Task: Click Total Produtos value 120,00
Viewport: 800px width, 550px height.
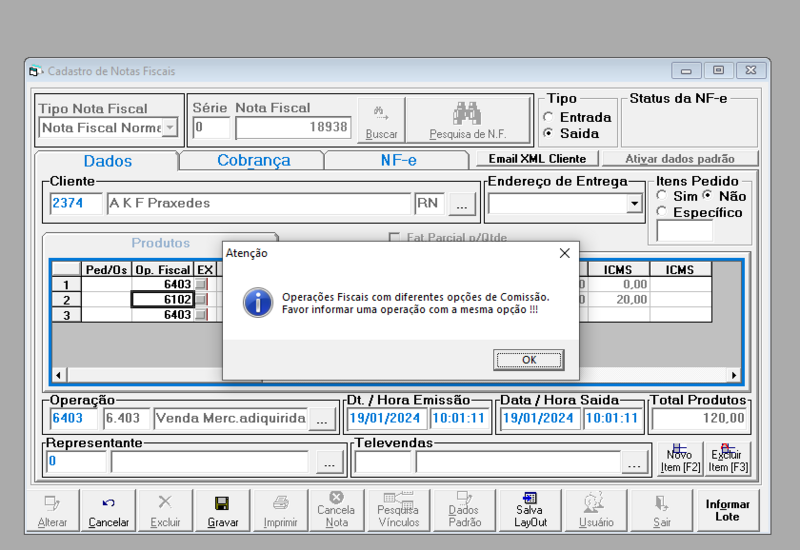Action: click(x=699, y=418)
